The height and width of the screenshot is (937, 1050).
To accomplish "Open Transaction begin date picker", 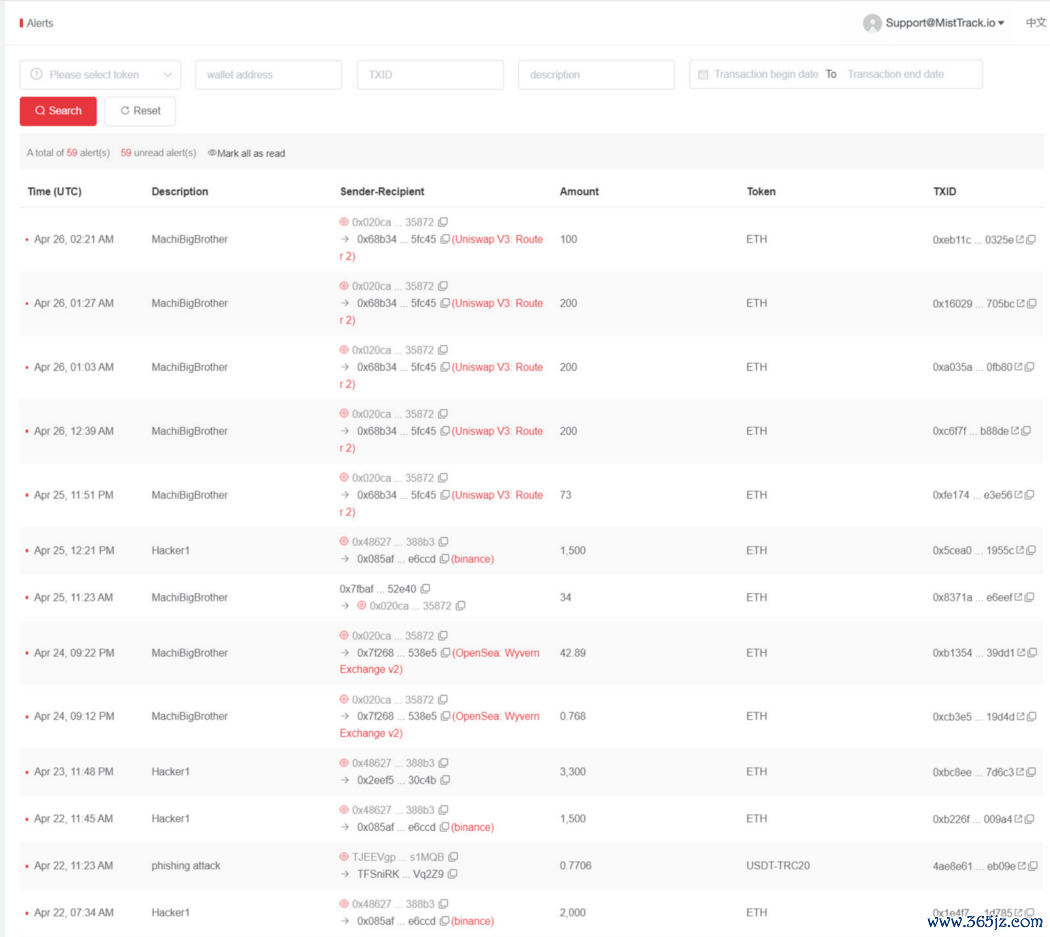I will (x=765, y=75).
